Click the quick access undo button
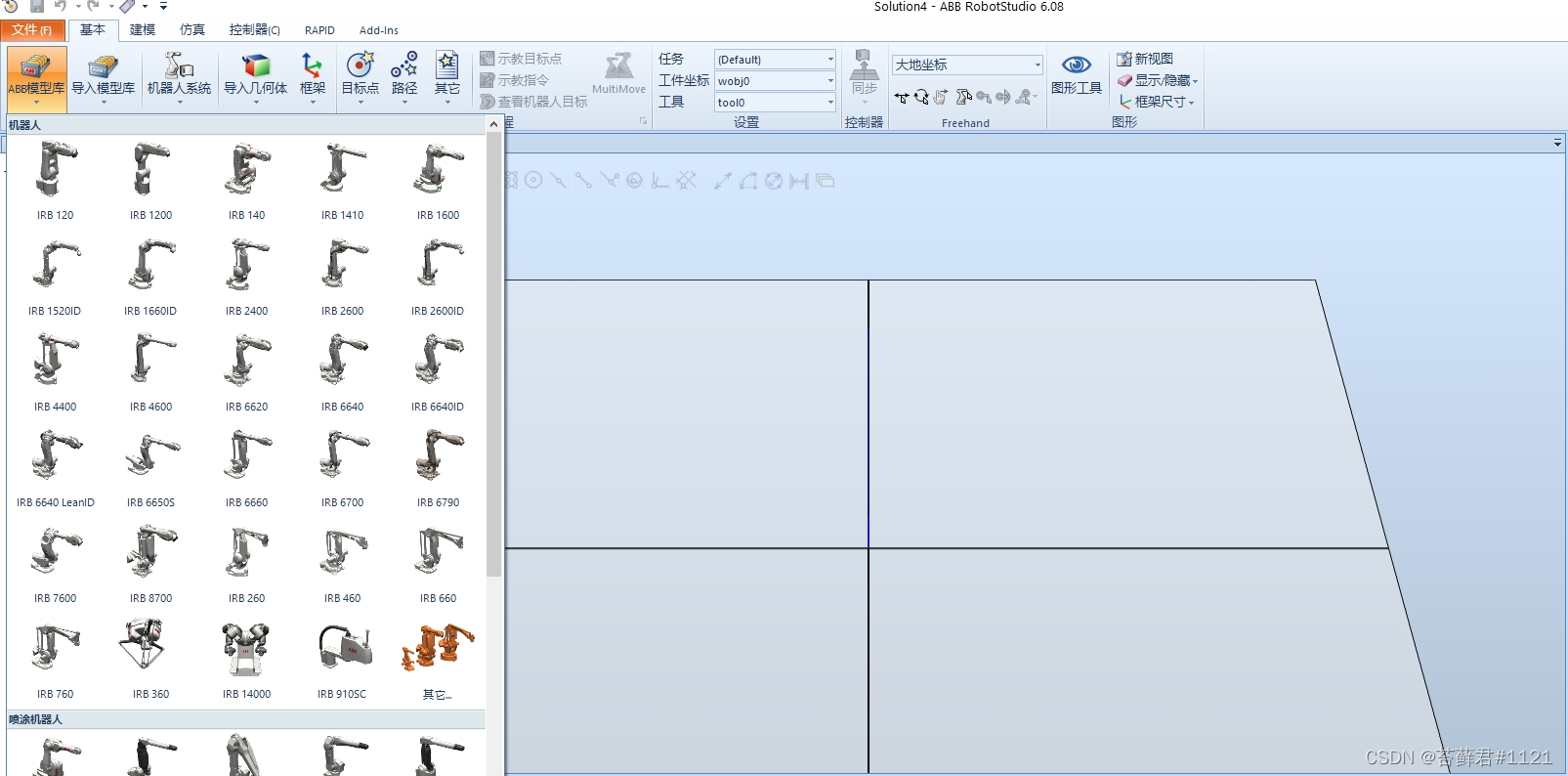1568x776 pixels. (61, 6)
